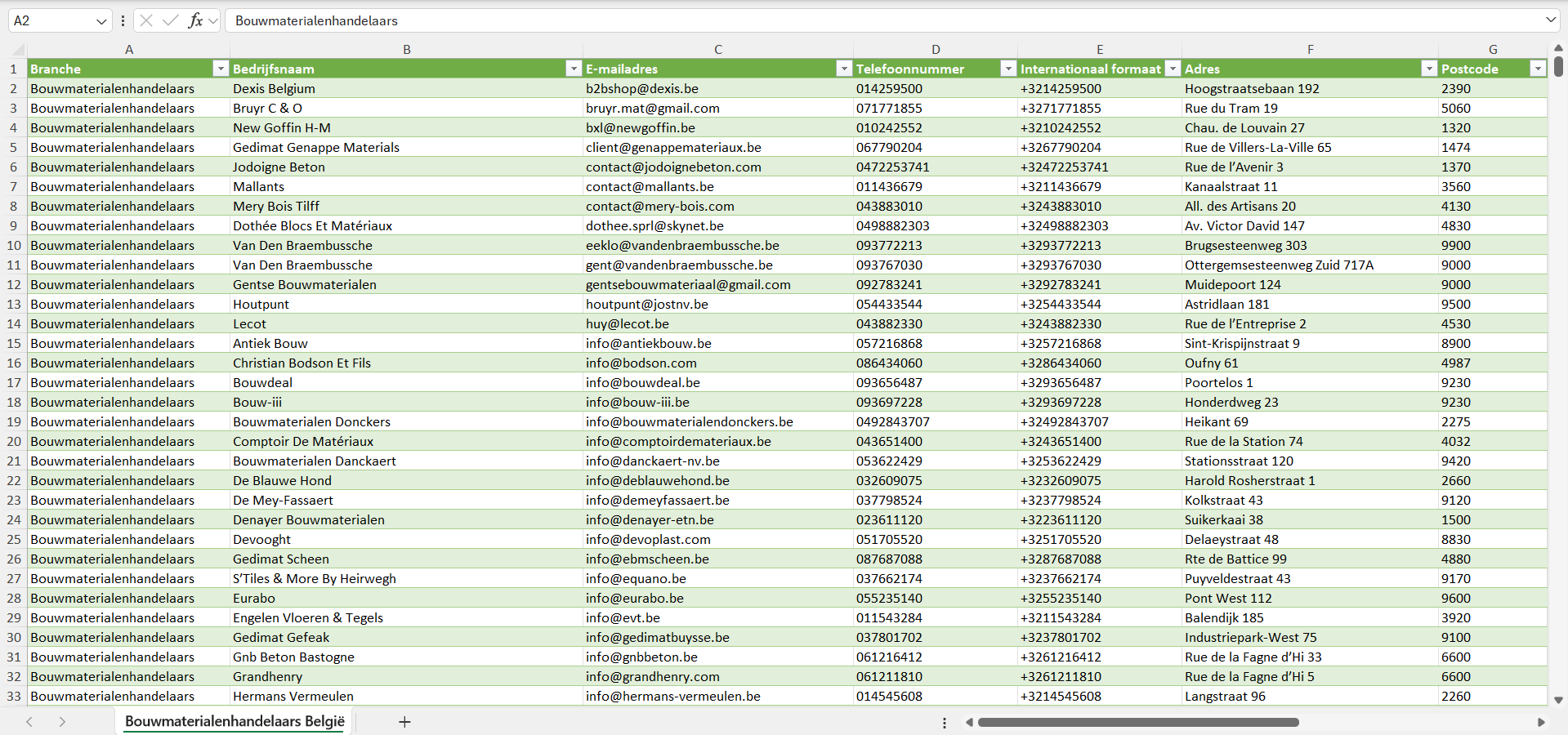This screenshot has width=1568, height=735.
Task: Click the cell containing info@bodson.com
Action: [x=641, y=363]
